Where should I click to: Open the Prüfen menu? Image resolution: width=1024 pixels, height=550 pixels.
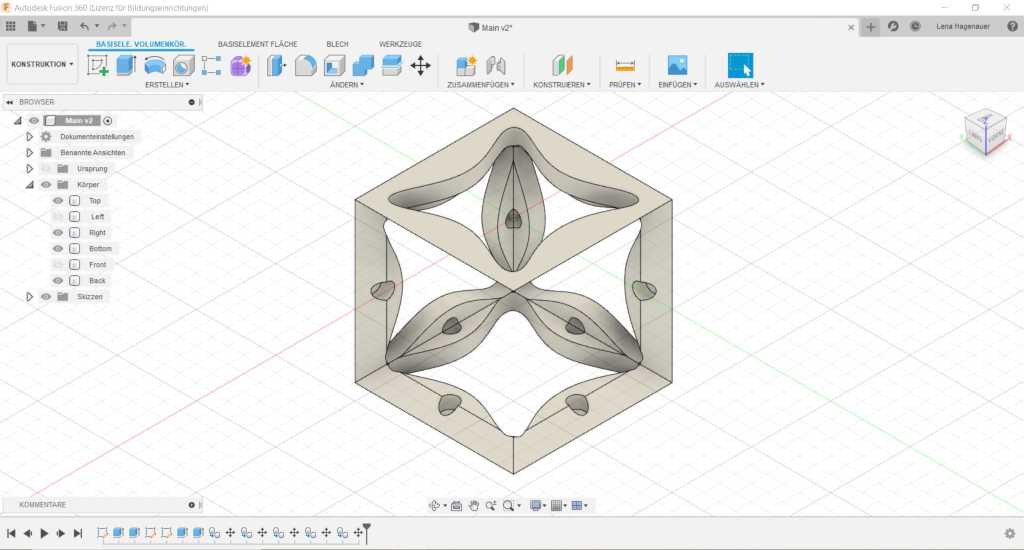(625, 84)
